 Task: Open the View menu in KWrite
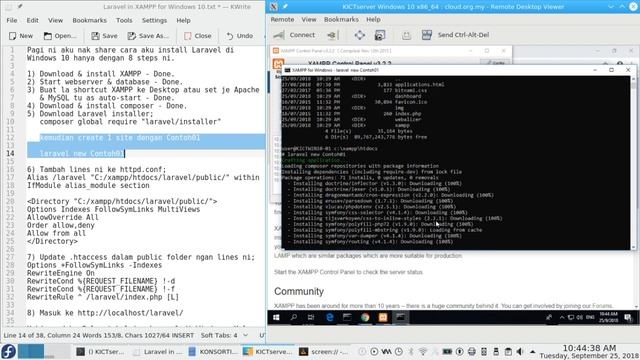tap(56, 20)
